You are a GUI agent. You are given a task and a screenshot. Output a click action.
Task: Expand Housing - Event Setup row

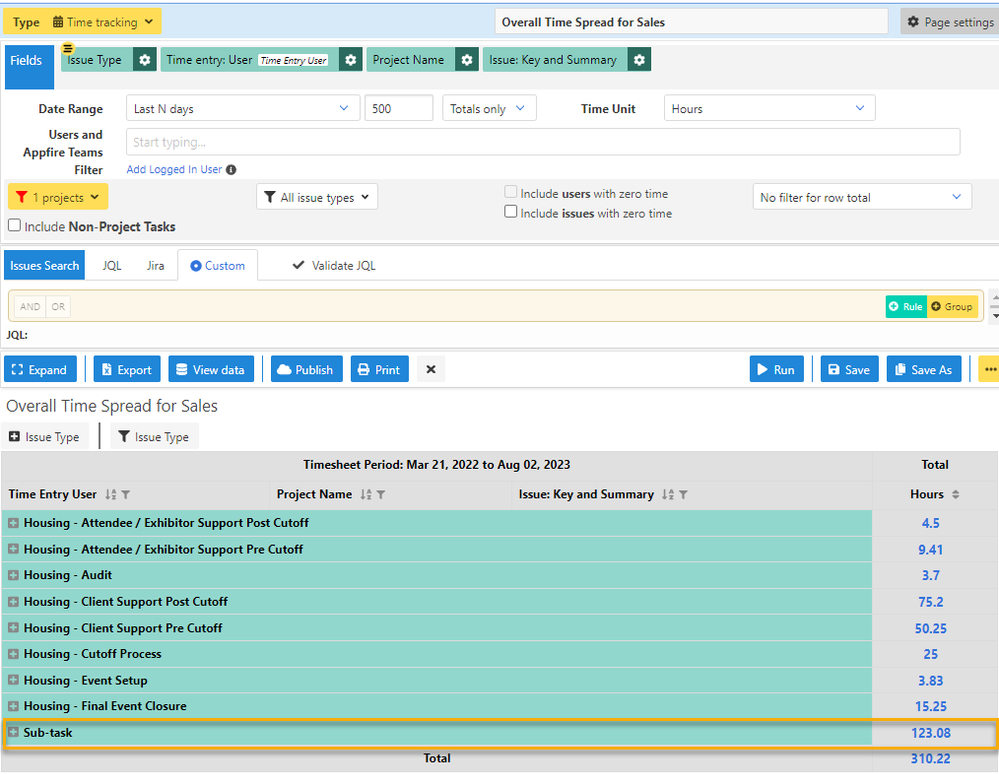coord(13,680)
